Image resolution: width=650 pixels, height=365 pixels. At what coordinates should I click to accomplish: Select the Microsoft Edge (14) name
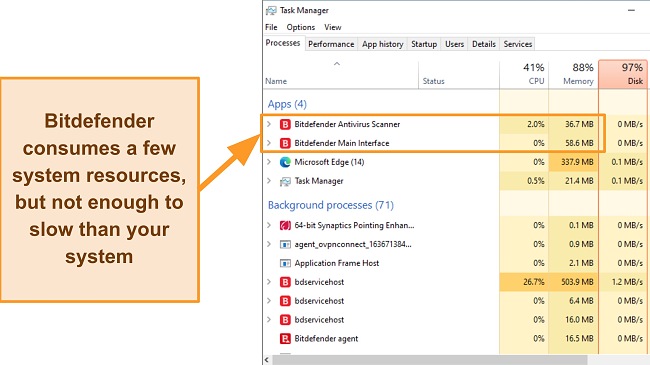[329, 162]
